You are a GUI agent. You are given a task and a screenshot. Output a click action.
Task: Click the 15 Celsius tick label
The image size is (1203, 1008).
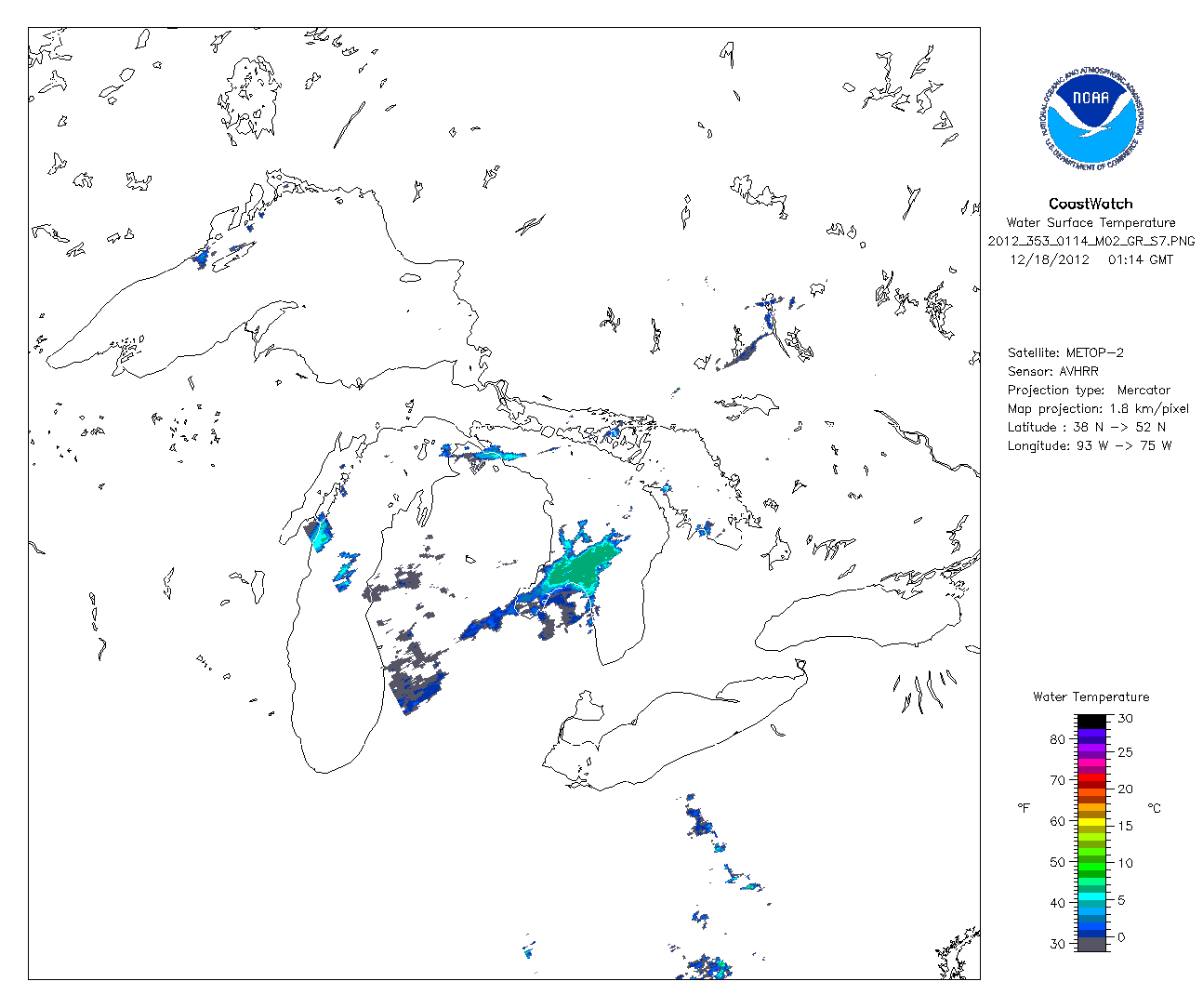point(1125,827)
